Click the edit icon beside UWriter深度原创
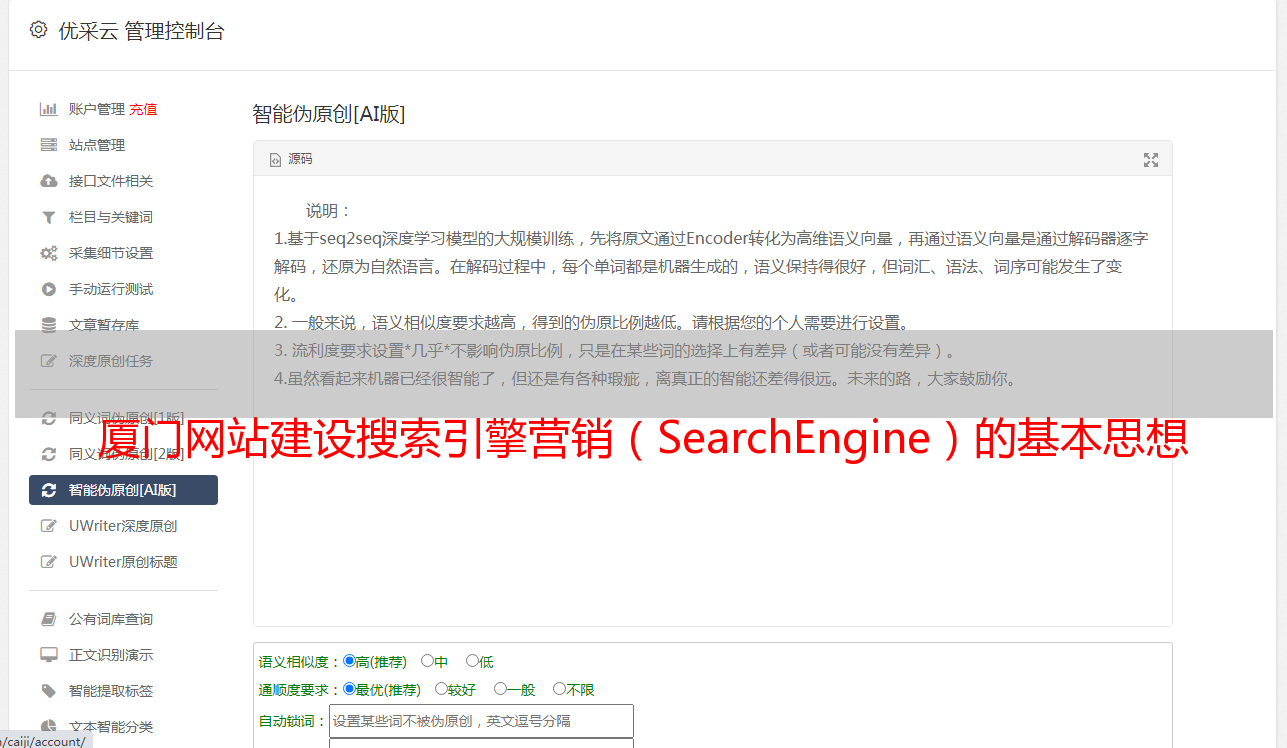The image size is (1287, 748). pyautogui.click(x=48, y=526)
